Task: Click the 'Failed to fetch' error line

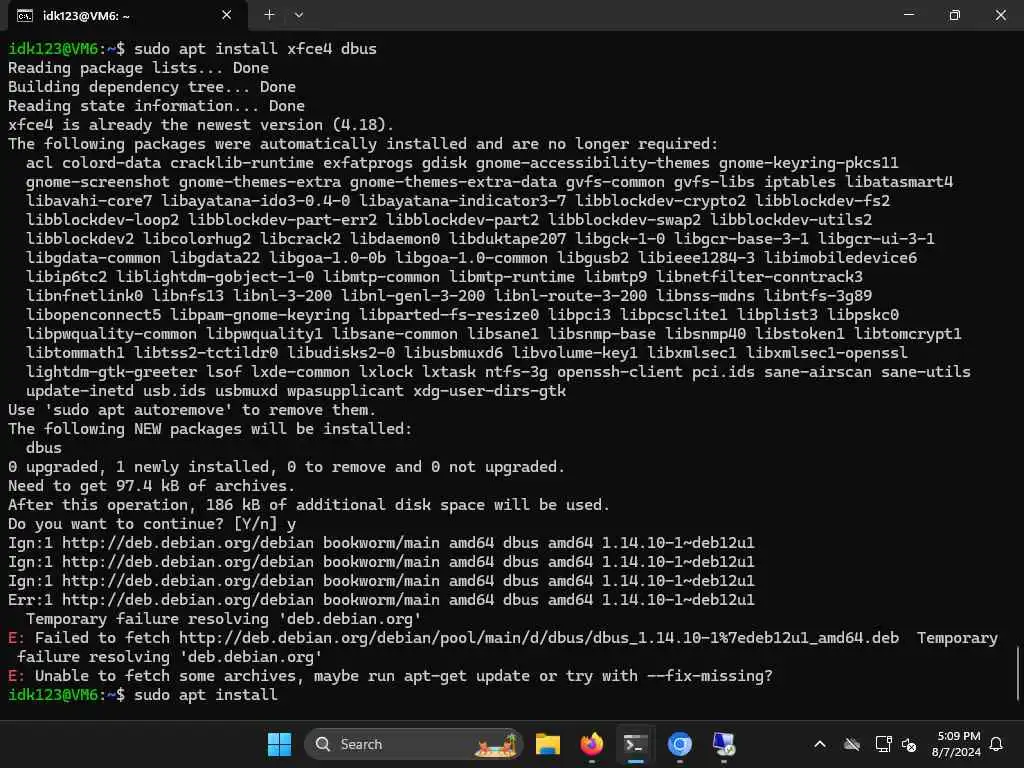Action: point(503,647)
